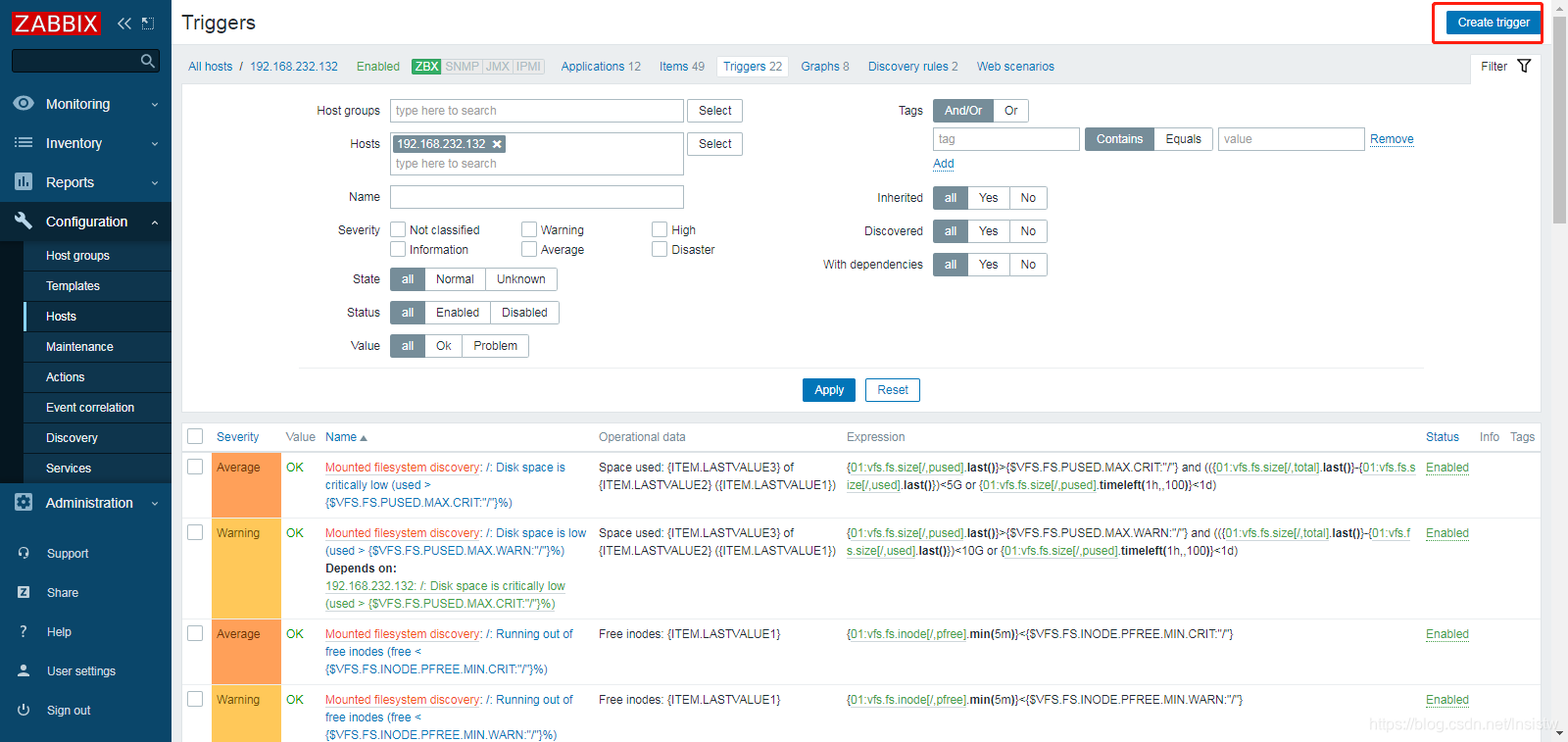This screenshot has height=742, width=1568.
Task: Remove host 192.168.232.132 tag with x
Action: (497, 144)
